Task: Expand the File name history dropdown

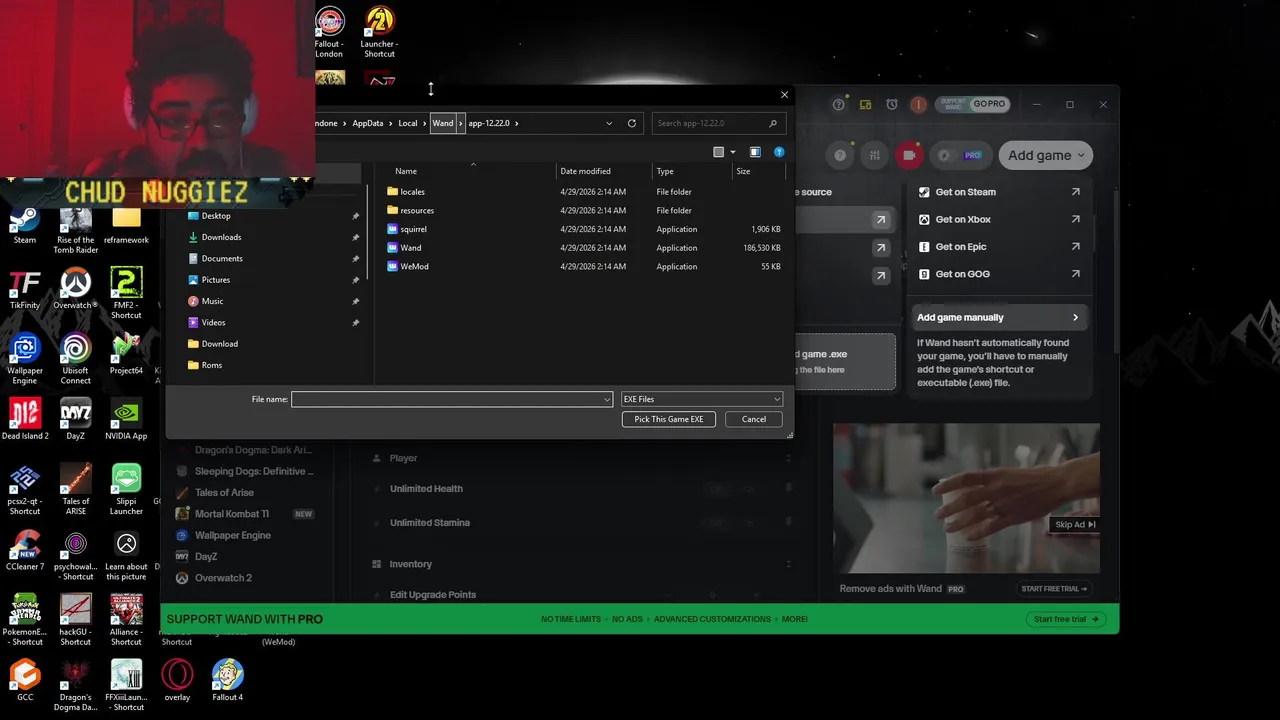Action: pyautogui.click(x=606, y=399)
